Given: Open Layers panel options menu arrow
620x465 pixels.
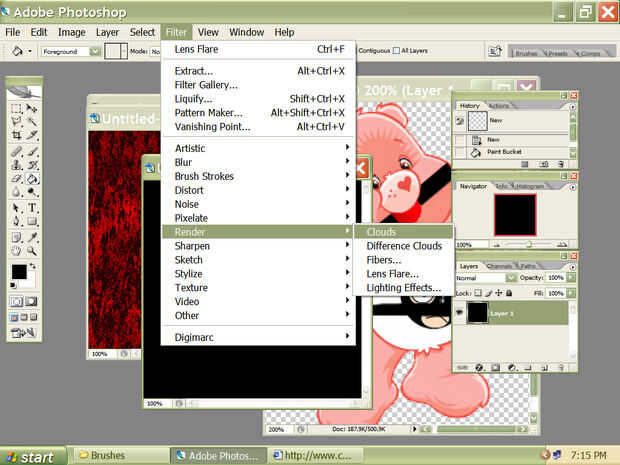Looking at the screenshot, I should pyautogui.click(x=573, y=267).
